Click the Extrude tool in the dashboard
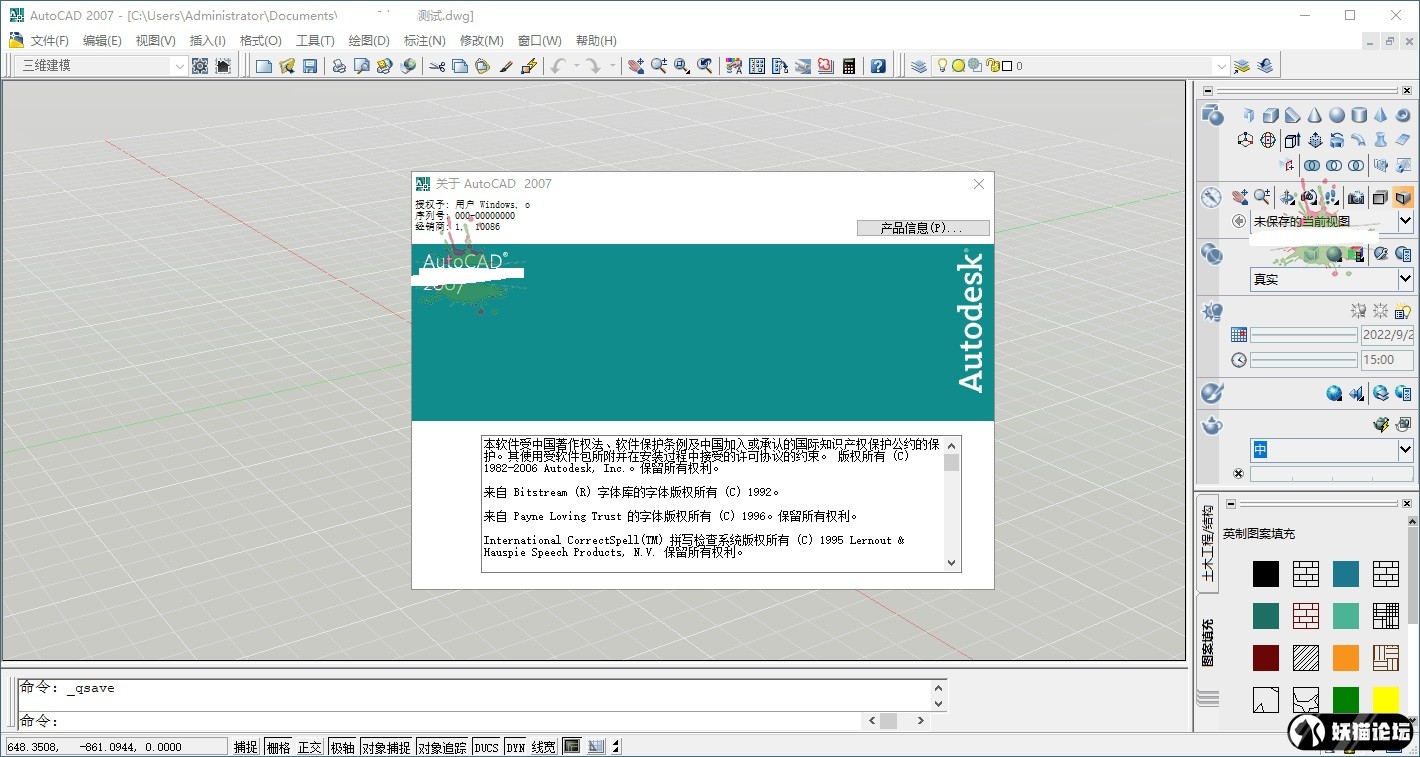Screen dimensions: 1420x757 point(1292,140)
